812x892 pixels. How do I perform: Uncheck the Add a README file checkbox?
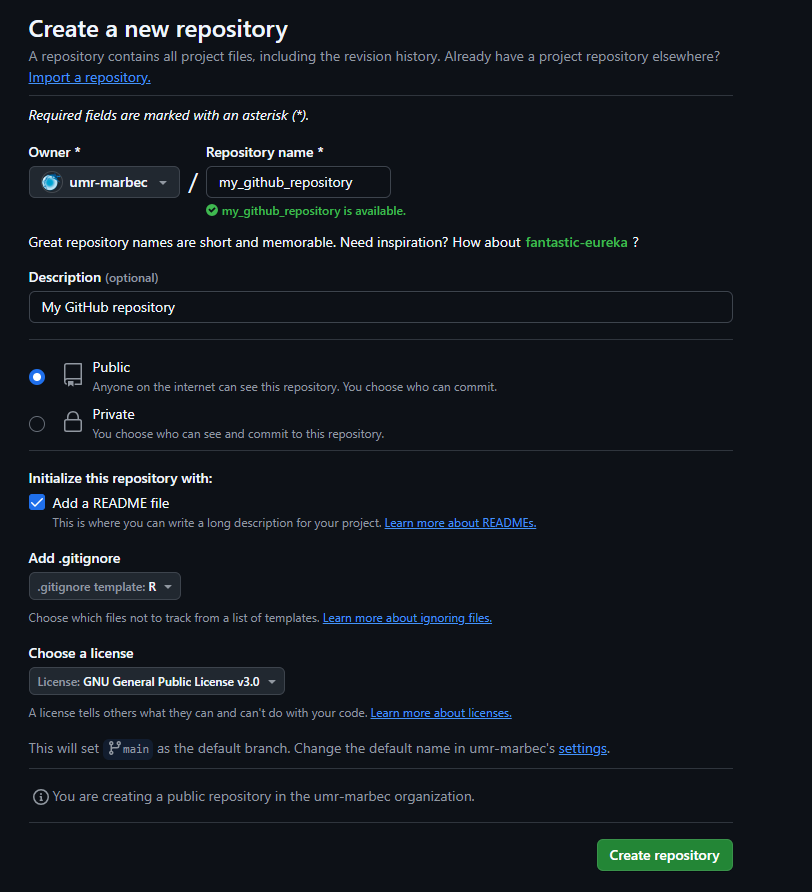click(x=37, y=502)
